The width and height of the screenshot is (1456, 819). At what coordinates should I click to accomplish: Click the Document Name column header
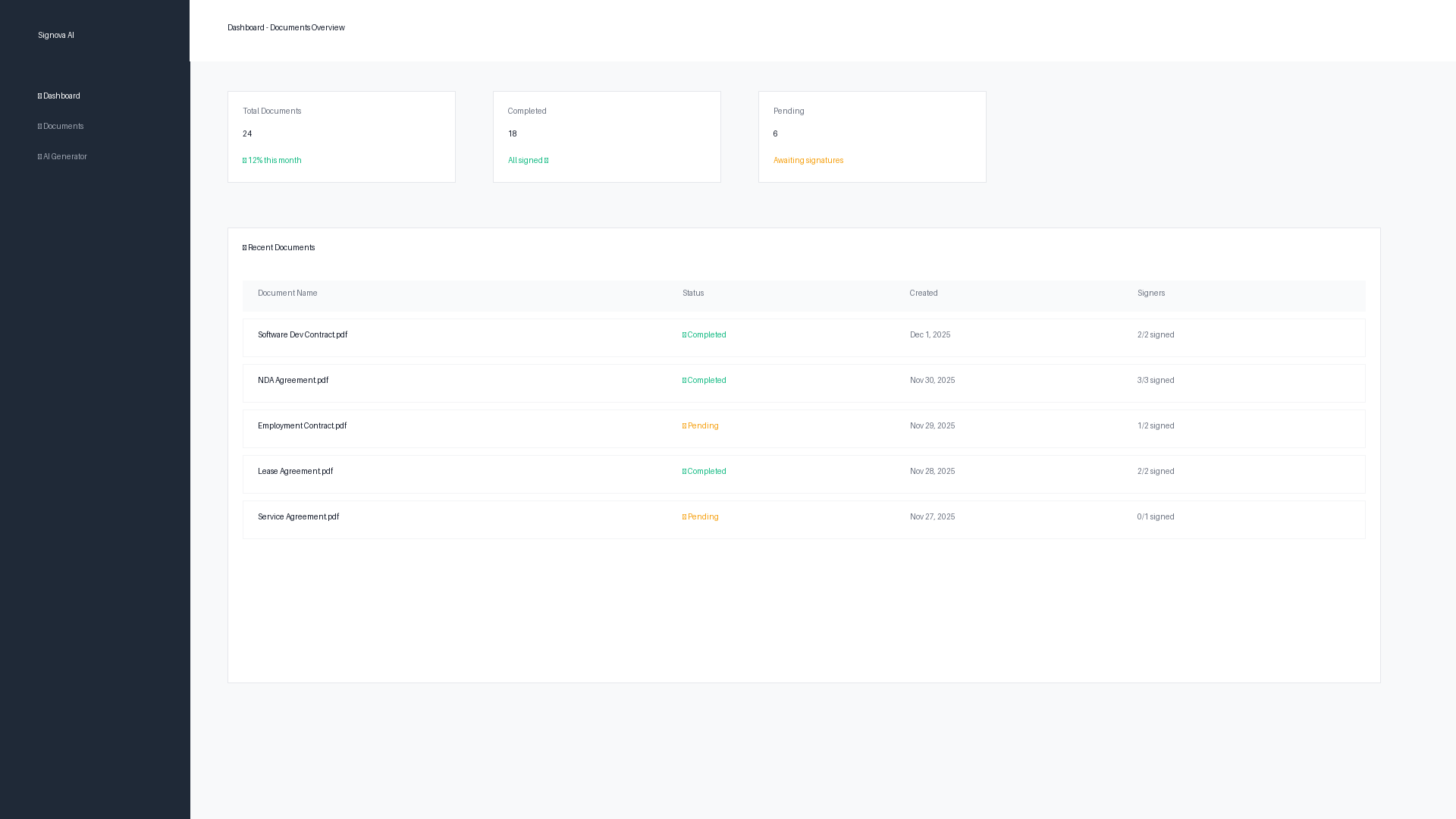tap(287, 293)
